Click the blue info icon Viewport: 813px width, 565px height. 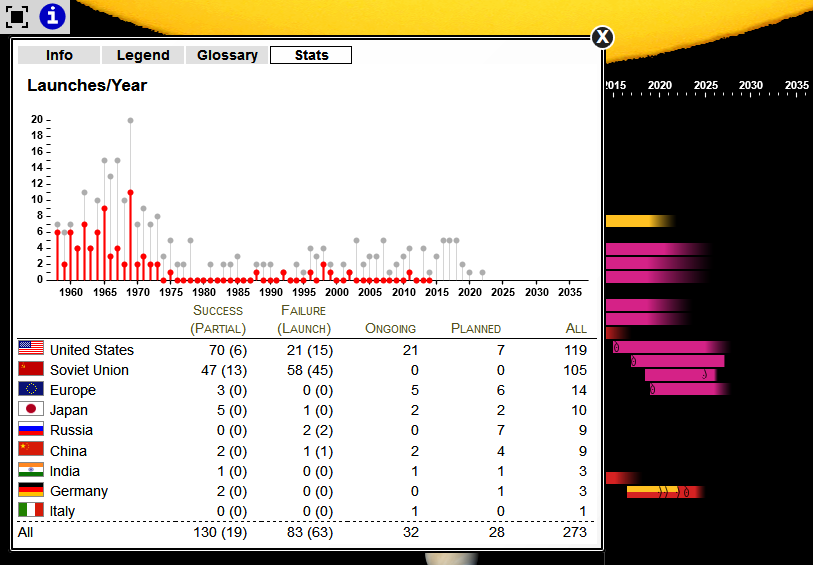tap(52, 16)
